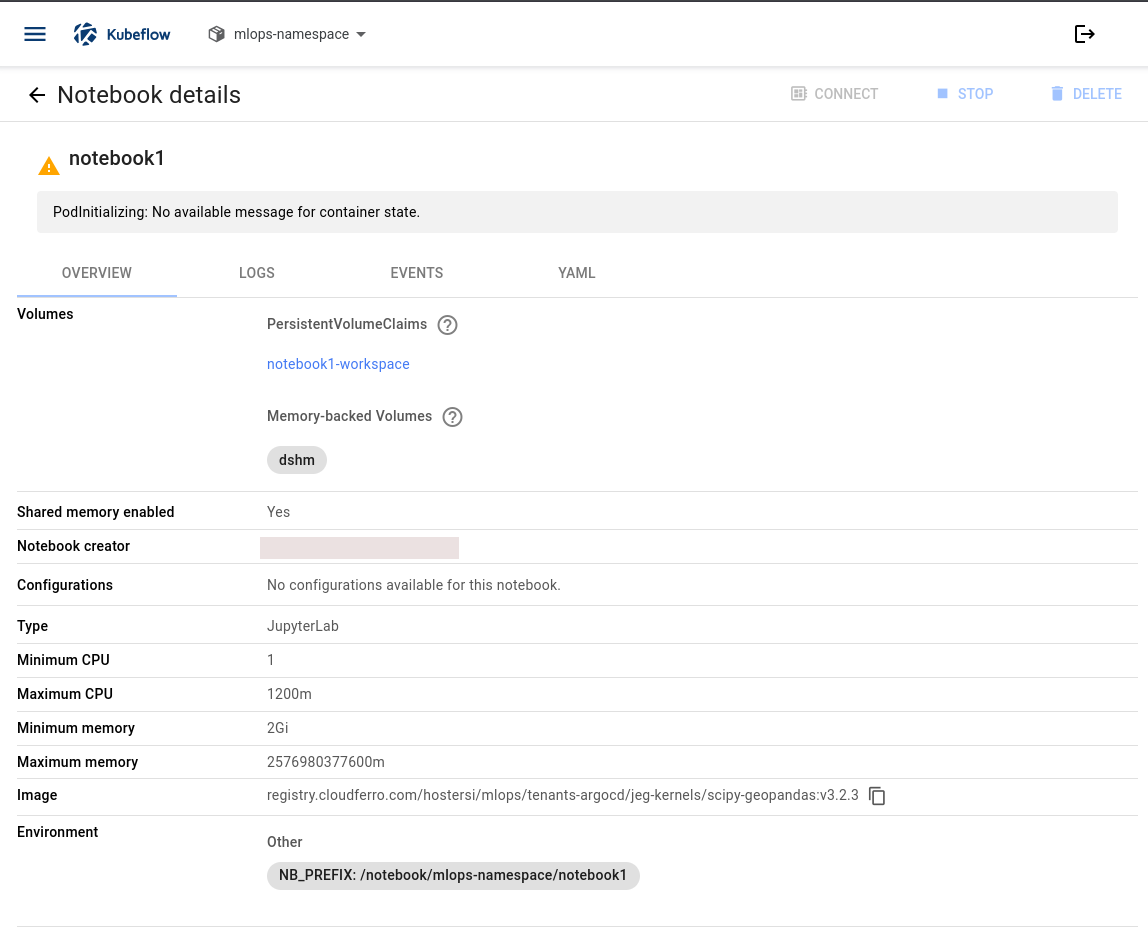This screenshot has width=1148, height=941.
Task: Click 'No configurations available for this notebook.'
Action: (x=414, y=585)
